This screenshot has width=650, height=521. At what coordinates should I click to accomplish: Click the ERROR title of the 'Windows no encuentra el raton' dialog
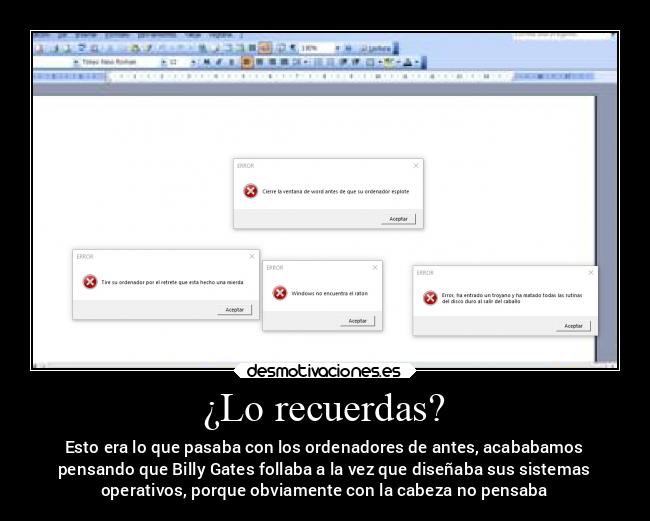[x=275, y=268]
